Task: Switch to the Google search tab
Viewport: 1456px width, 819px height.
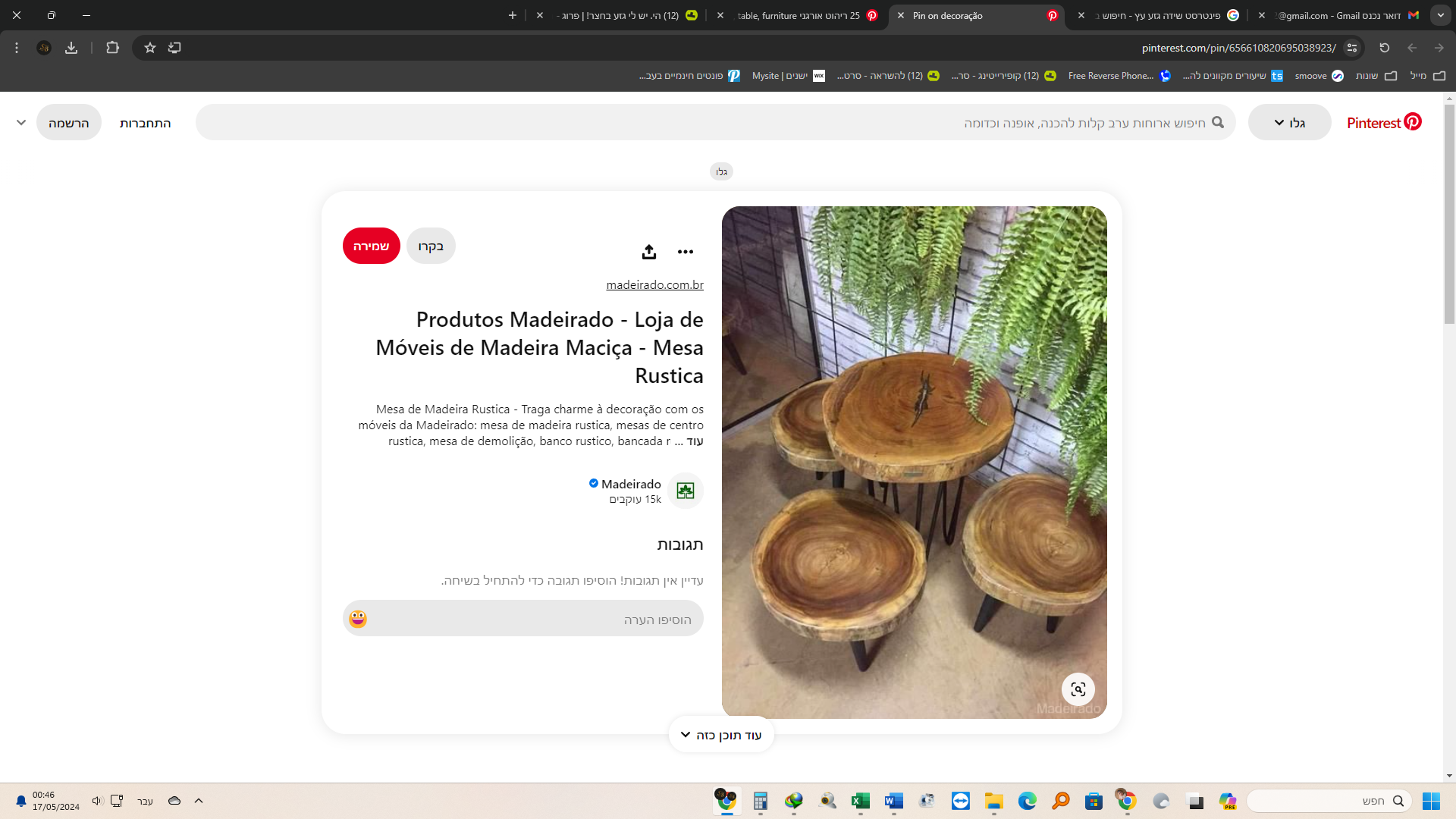Action: (x=1164, y=15)
